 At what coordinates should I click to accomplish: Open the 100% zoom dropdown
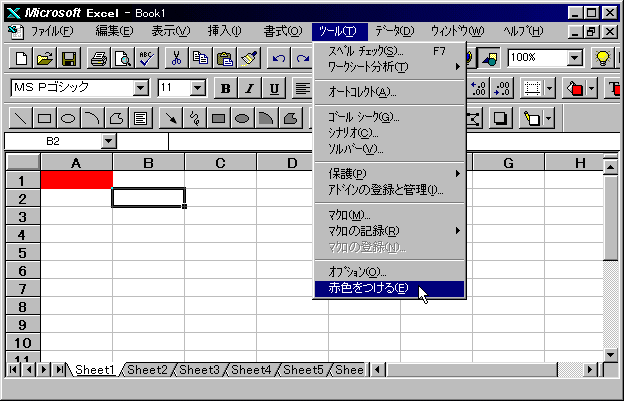click(x=575, y=58)
